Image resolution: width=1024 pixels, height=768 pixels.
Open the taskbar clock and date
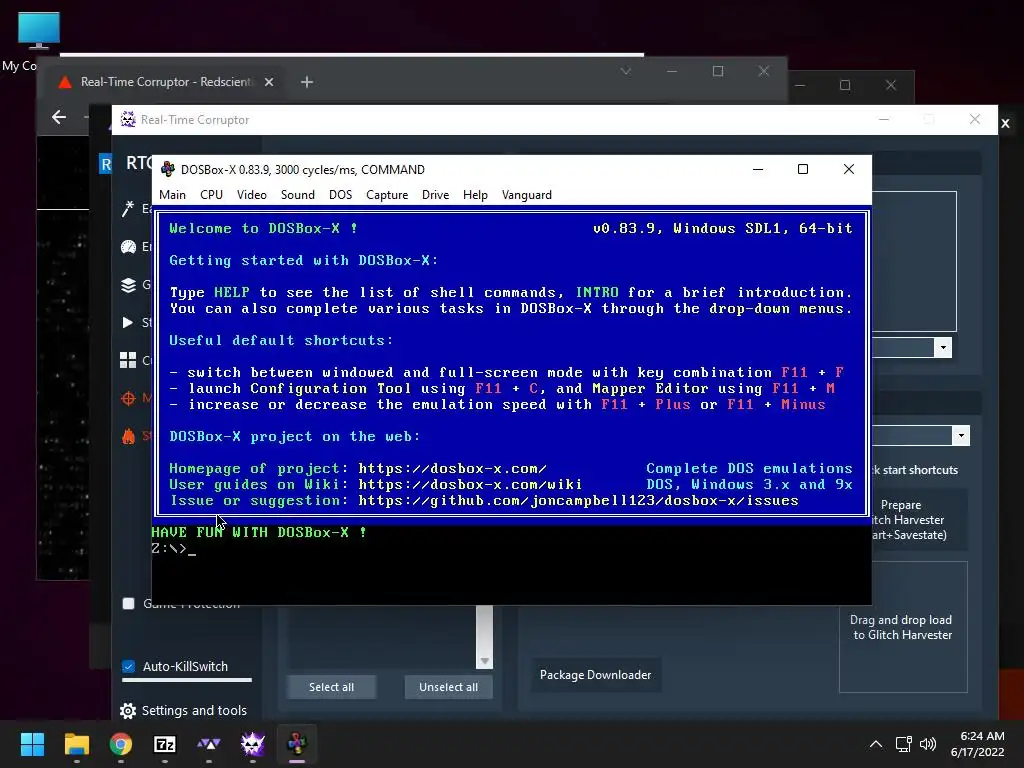pos(978,744)
